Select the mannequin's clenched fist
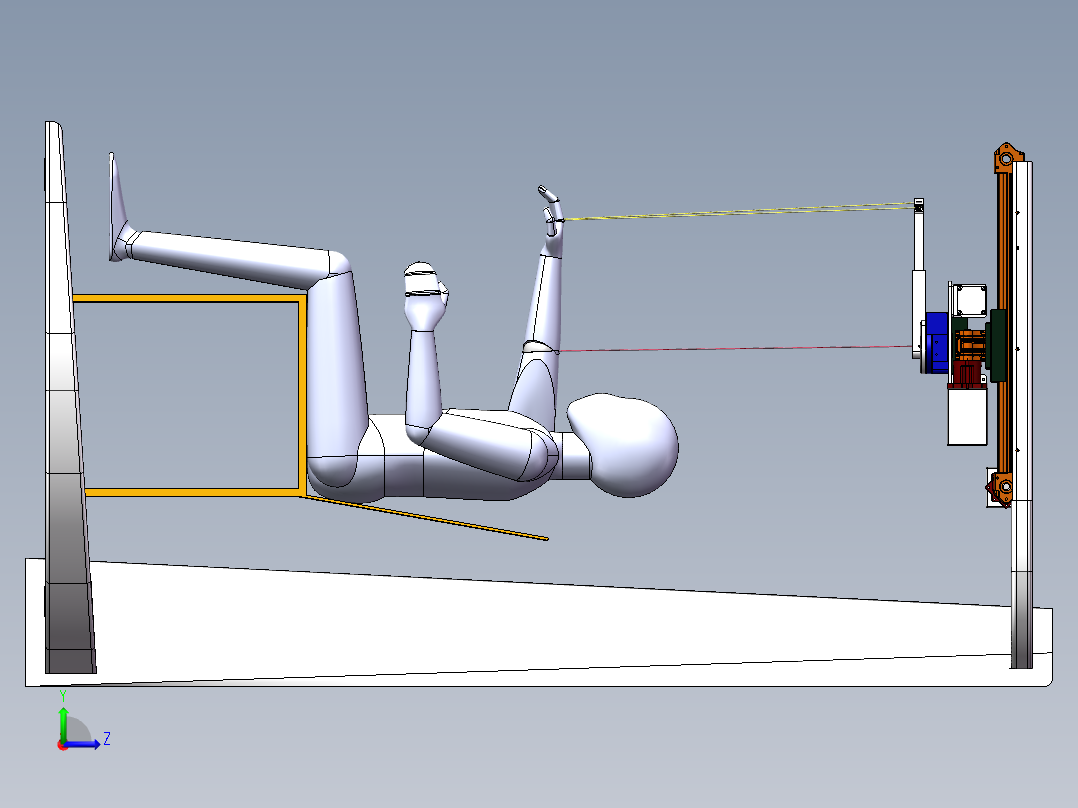The width and height of the screenshot is (1078, 808). (x=426, y=294)
